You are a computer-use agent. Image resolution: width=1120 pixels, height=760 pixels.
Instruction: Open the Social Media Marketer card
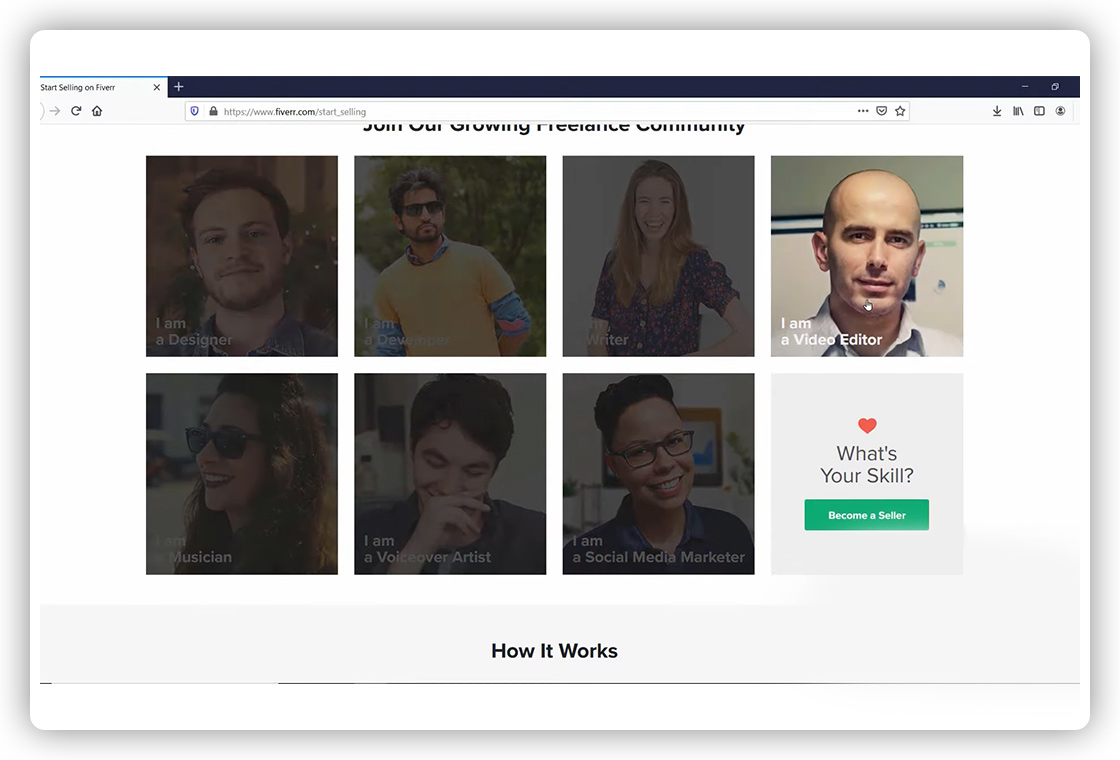tap(658, 474)
